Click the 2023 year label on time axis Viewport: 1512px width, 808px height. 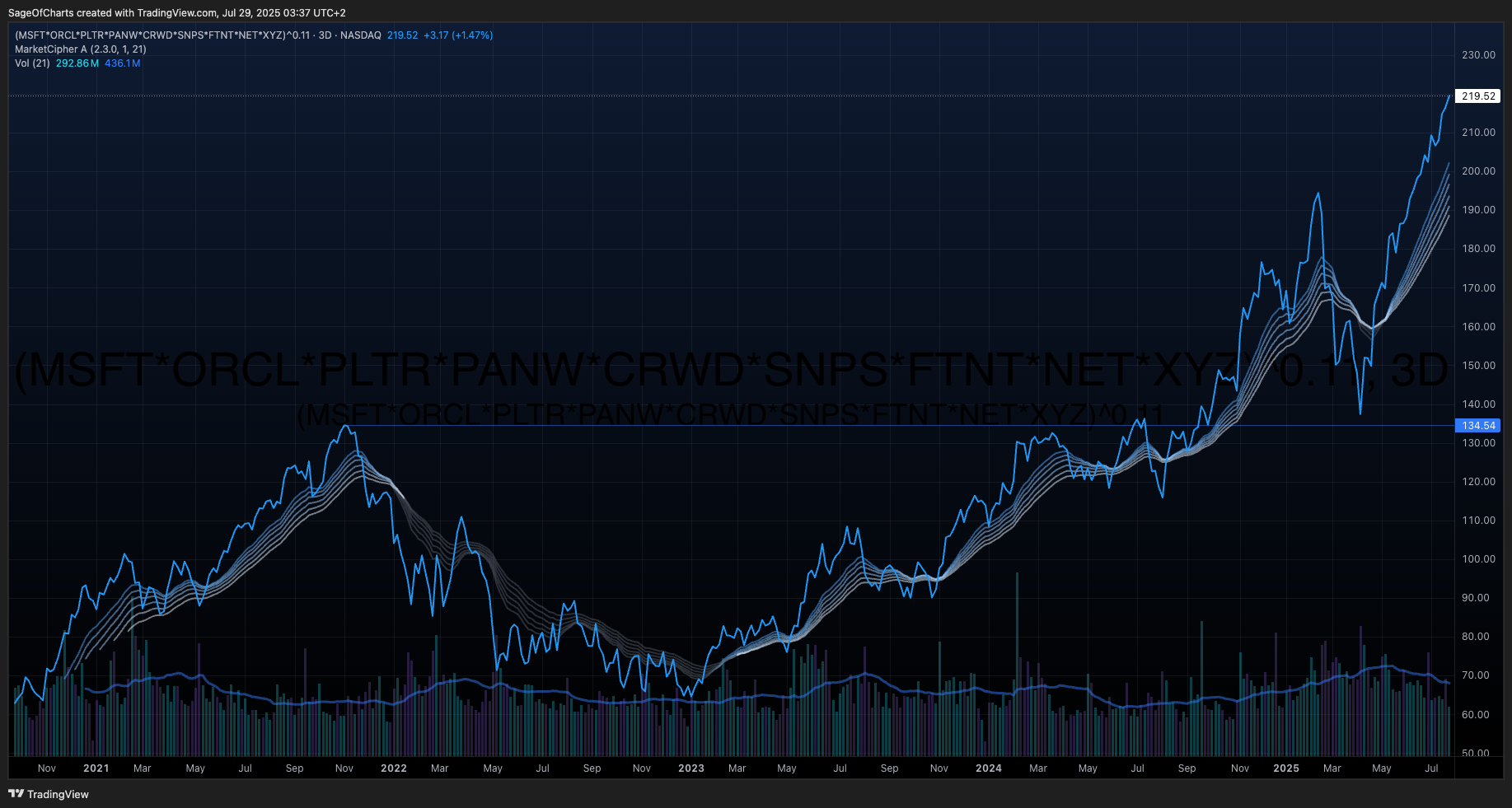point(691,768)
